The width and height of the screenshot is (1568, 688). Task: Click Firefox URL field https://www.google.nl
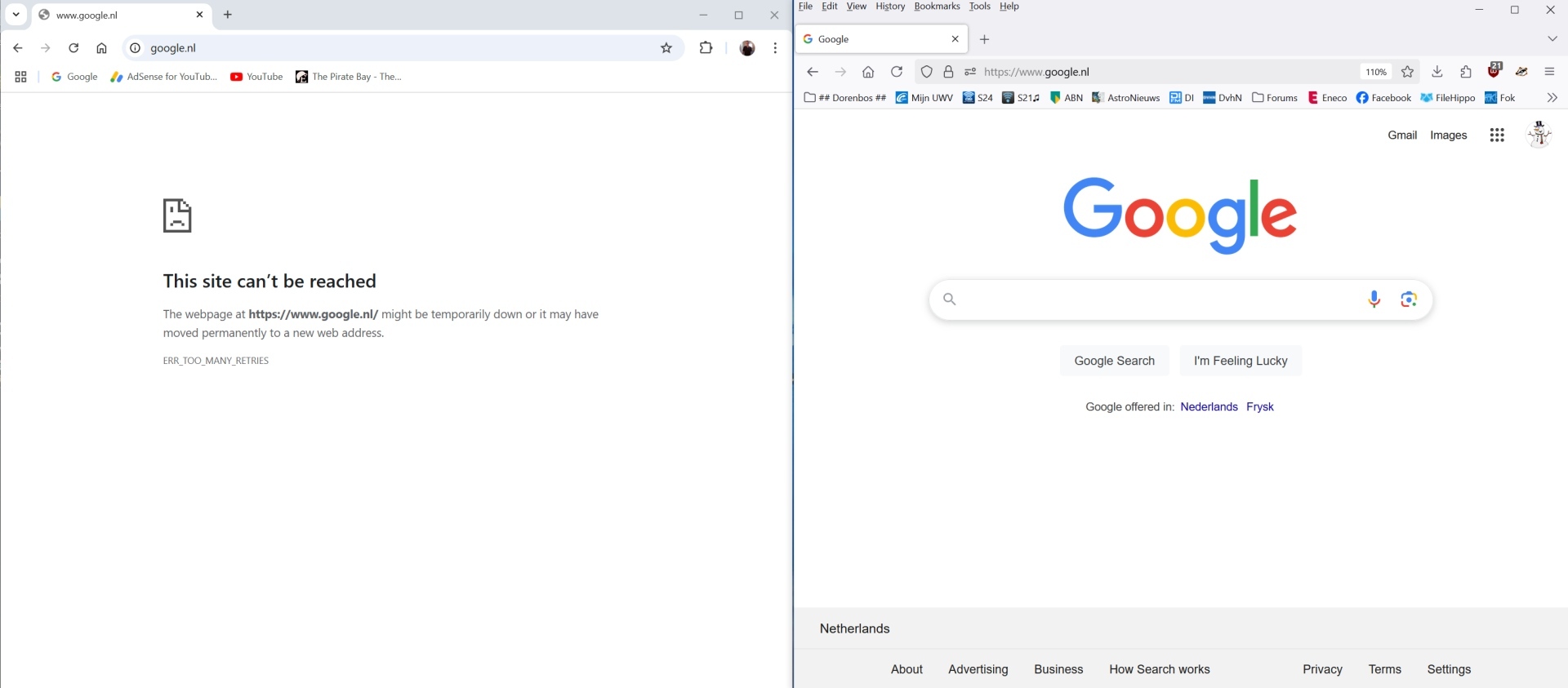(1168, 72)
